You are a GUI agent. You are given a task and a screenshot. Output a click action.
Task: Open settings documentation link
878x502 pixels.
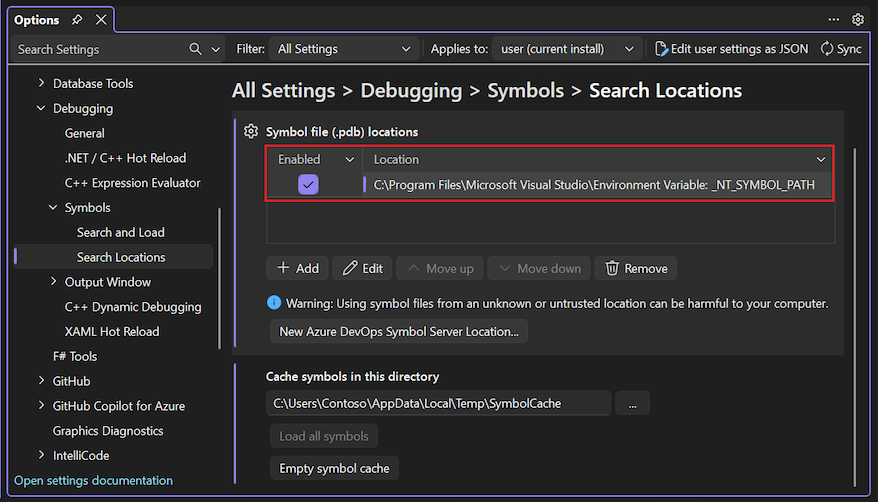(93, 480)
